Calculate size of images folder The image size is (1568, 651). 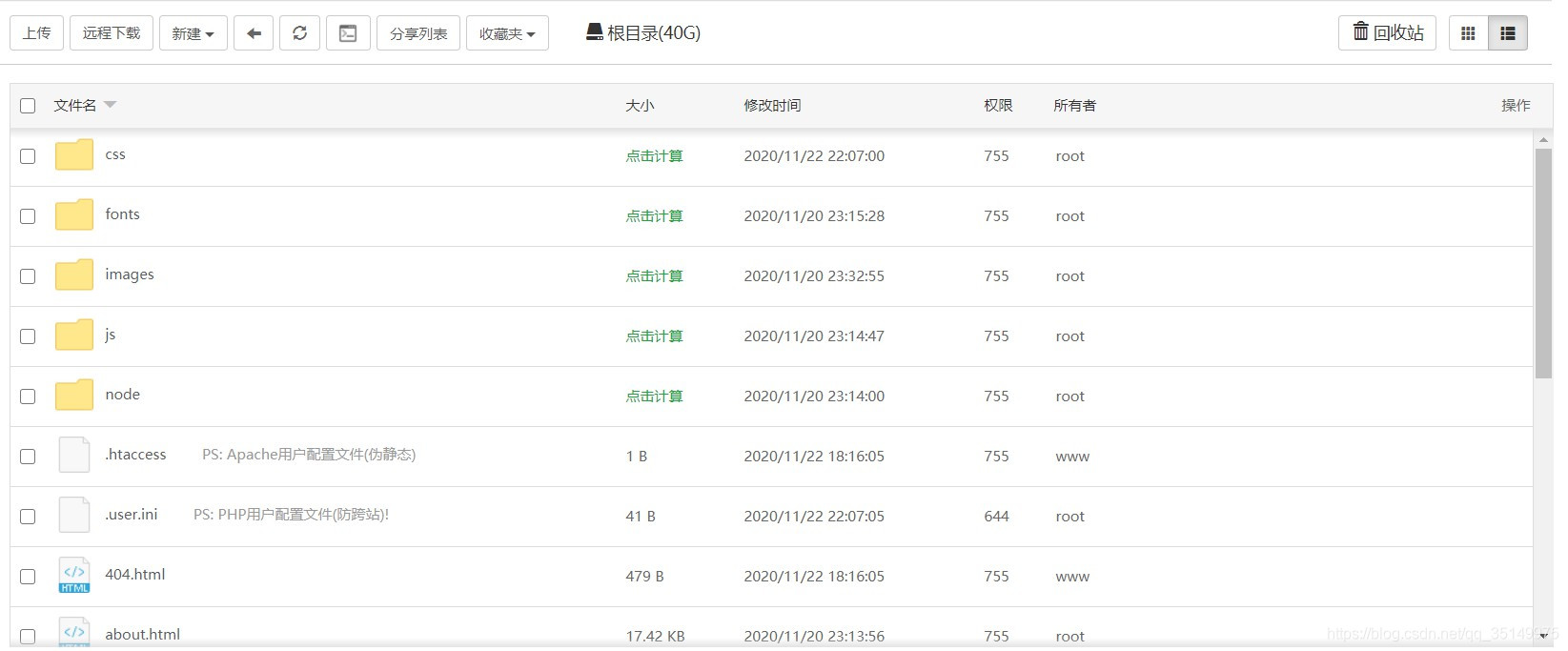(654, 276)
